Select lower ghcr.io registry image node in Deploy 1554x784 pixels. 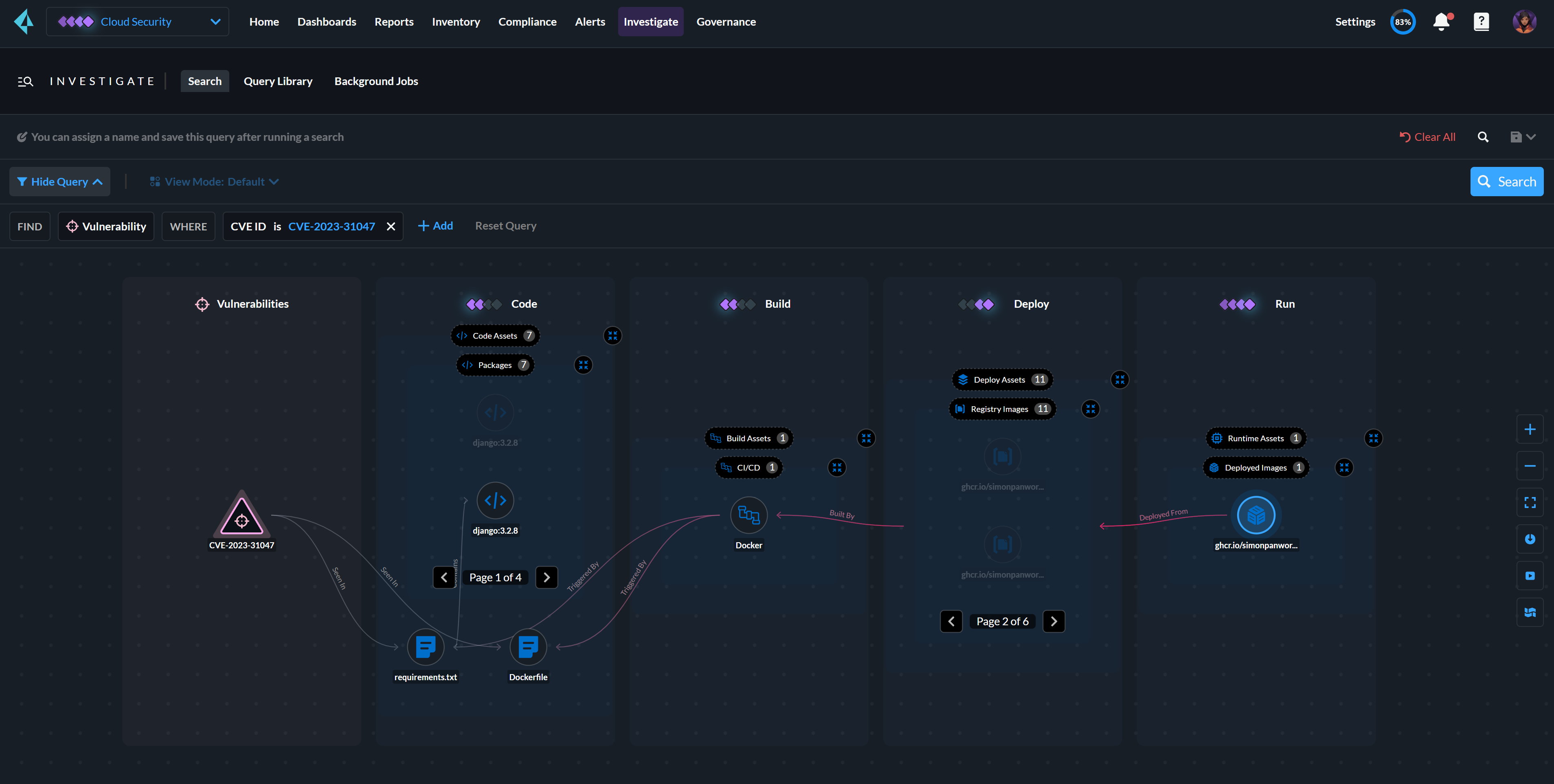(1003, 545)
